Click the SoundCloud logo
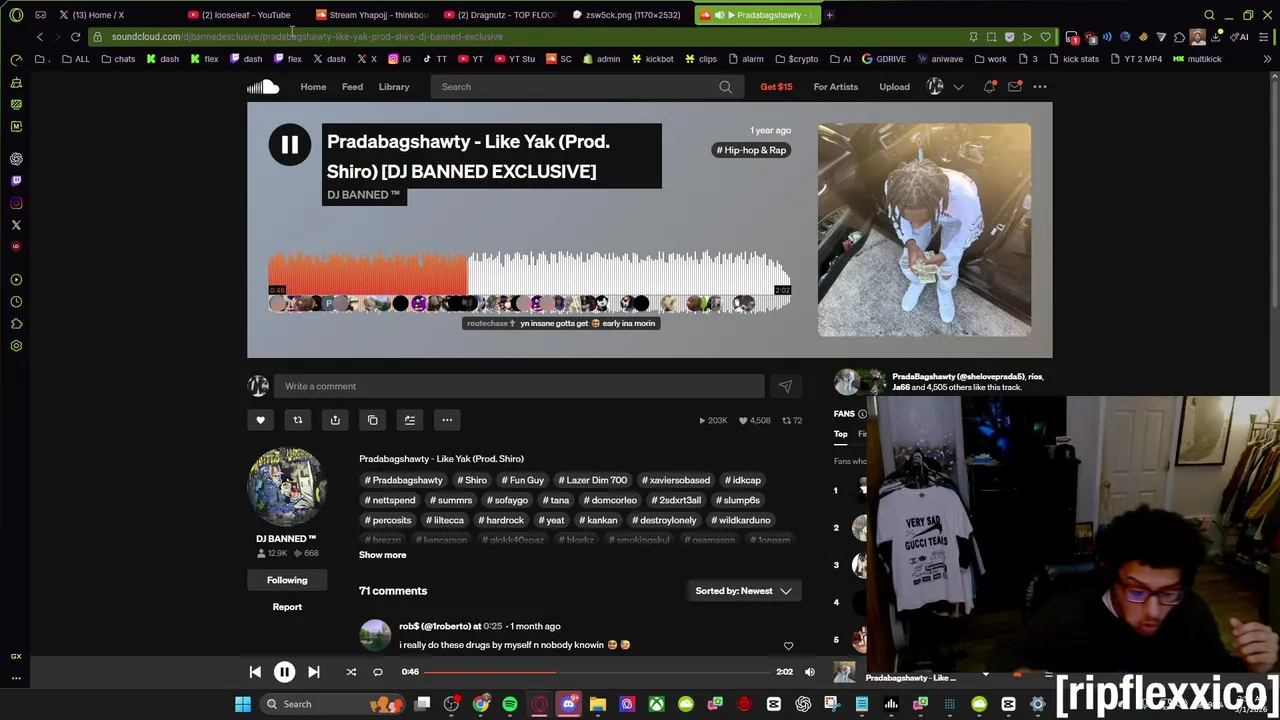 (263, 87)
